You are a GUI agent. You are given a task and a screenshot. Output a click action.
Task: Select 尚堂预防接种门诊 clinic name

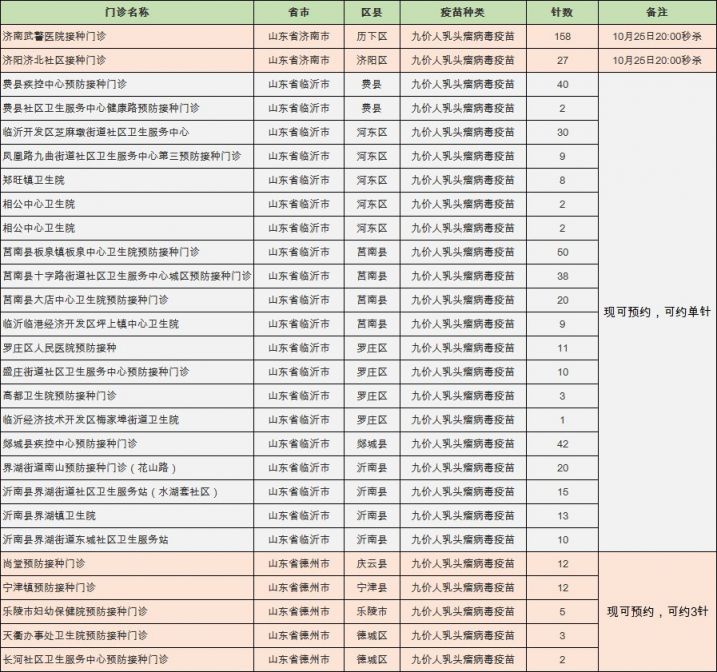click(127, 564)
